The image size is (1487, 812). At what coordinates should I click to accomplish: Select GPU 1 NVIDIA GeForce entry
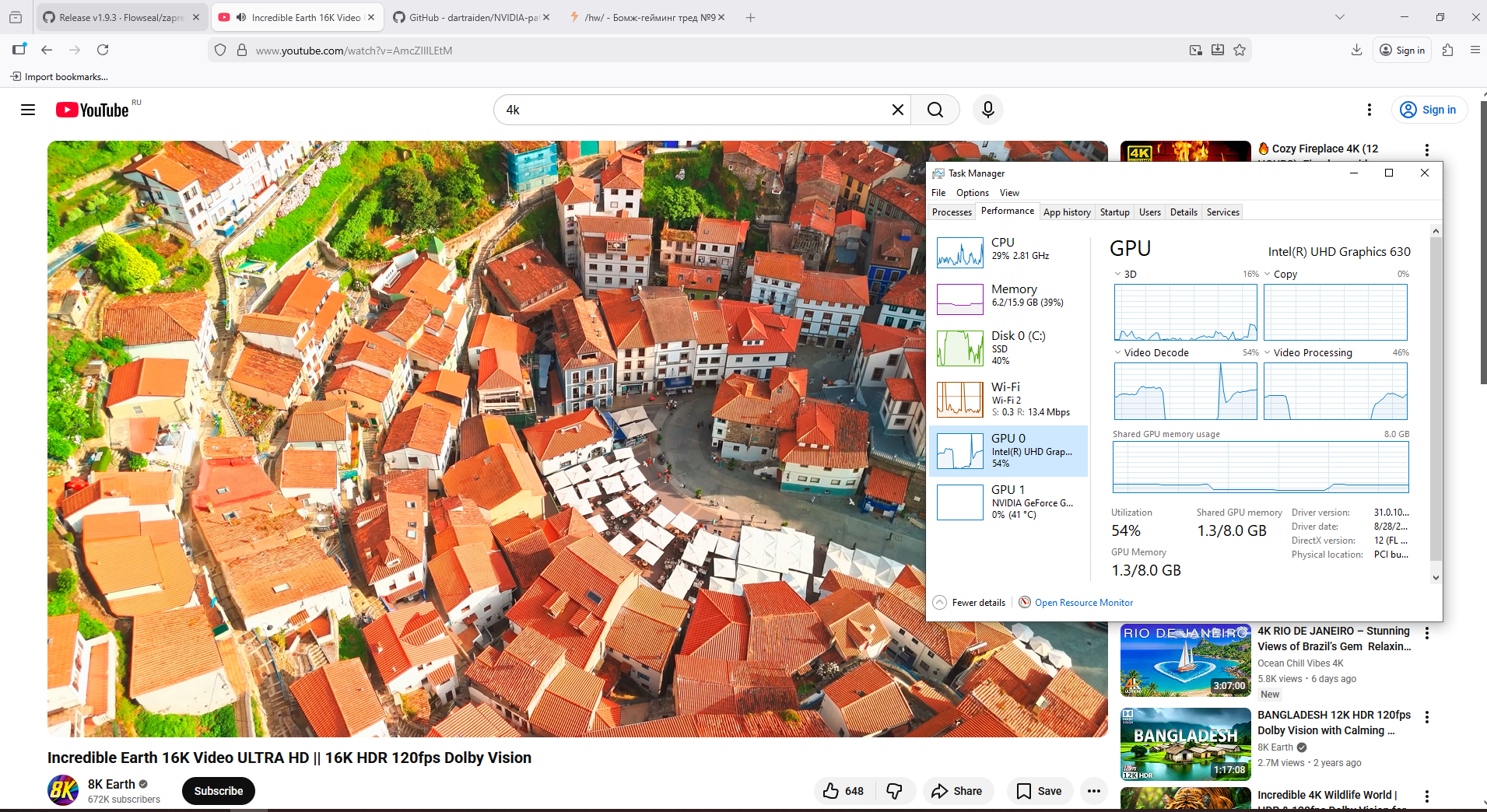pyautogui.click(x=1008, y=502)
